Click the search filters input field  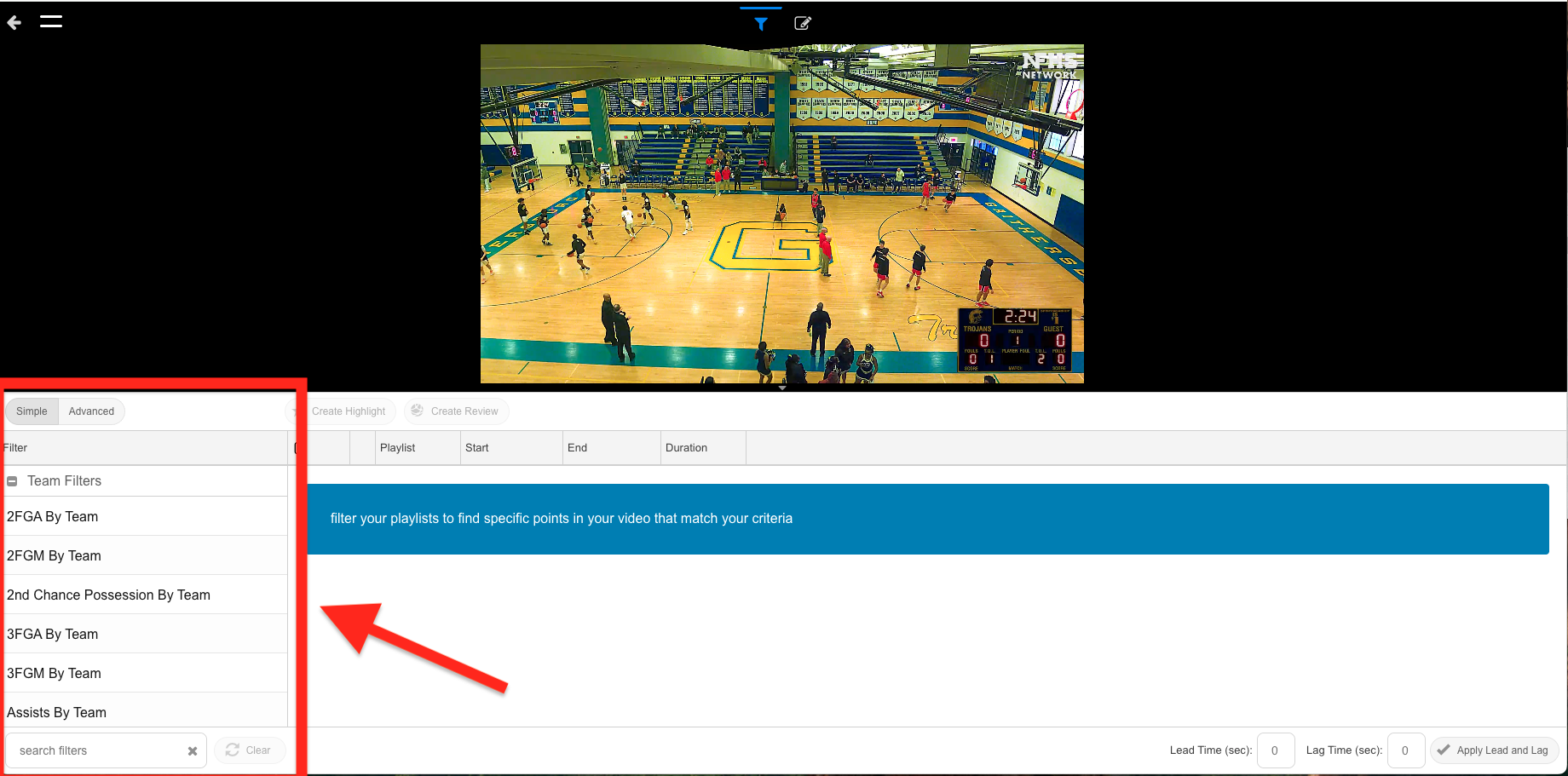(98, 750)
